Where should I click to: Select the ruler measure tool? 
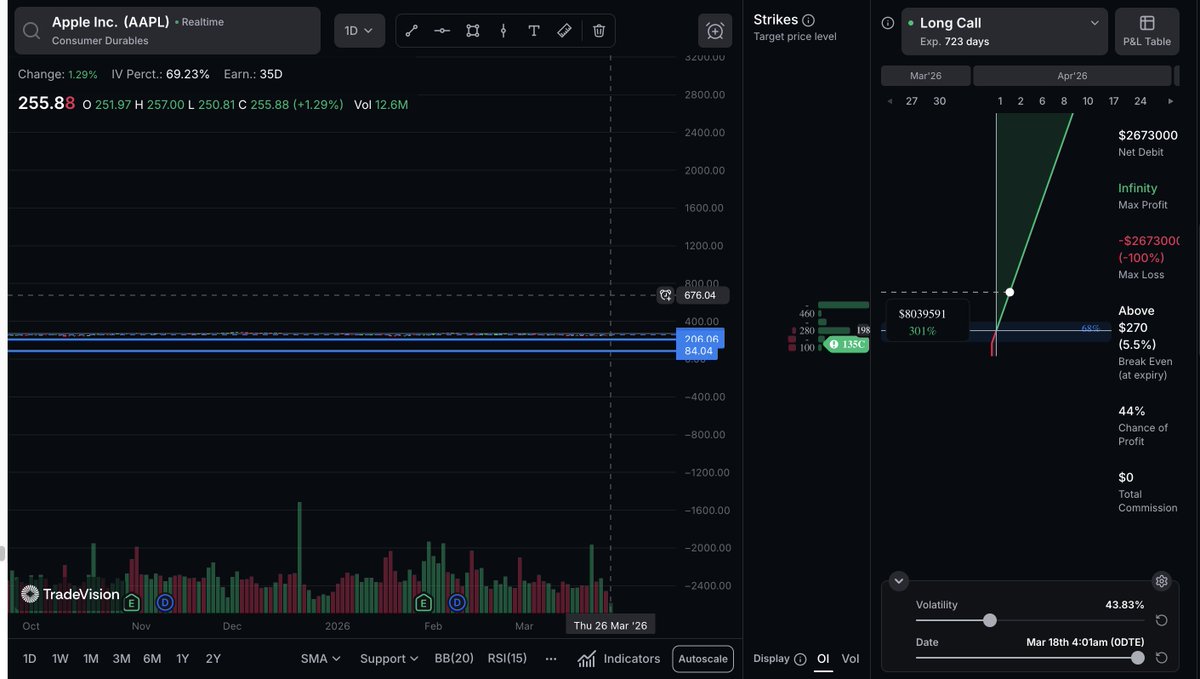pos(564,31)
